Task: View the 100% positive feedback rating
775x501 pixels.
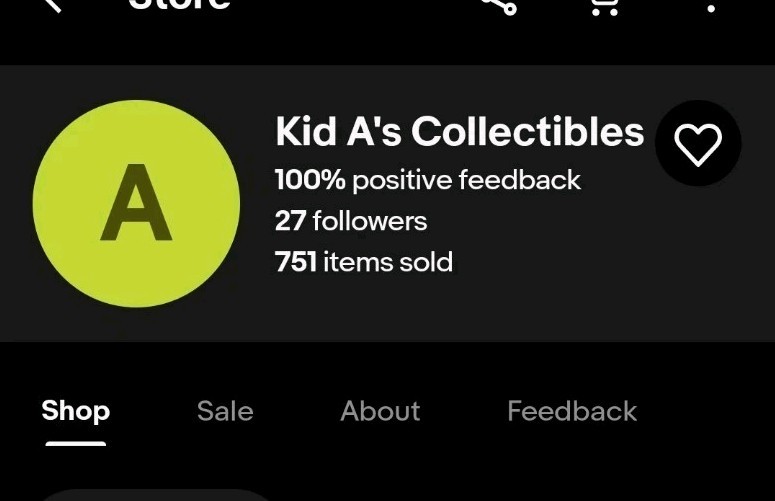Action: click(x=427, y=180)
